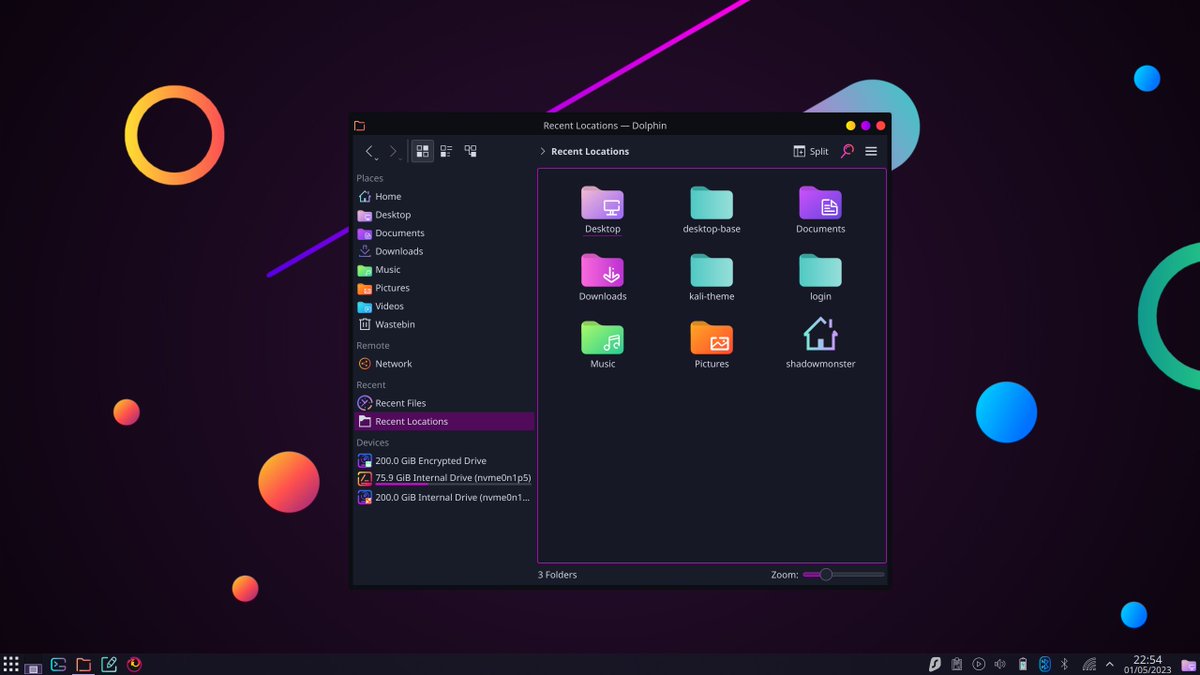
Task: Open the hamburger menu in Dolphin
Action: point(871,151)
